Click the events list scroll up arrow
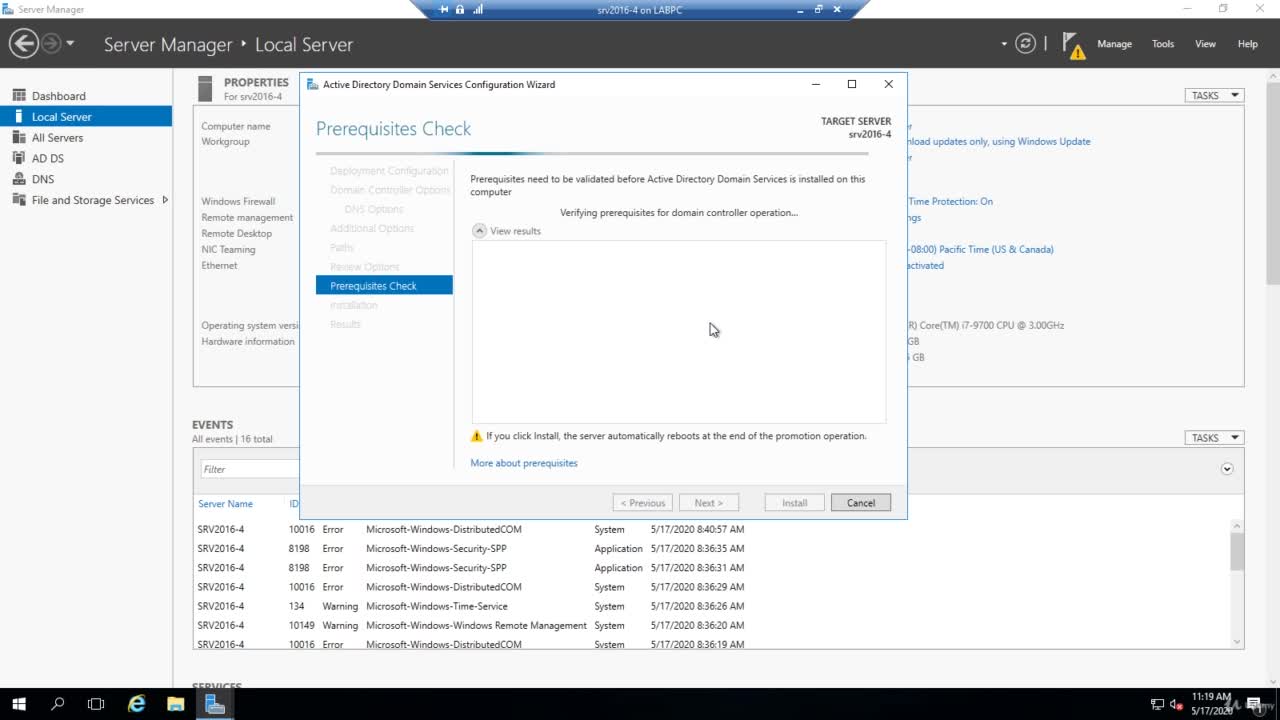 1237,525
